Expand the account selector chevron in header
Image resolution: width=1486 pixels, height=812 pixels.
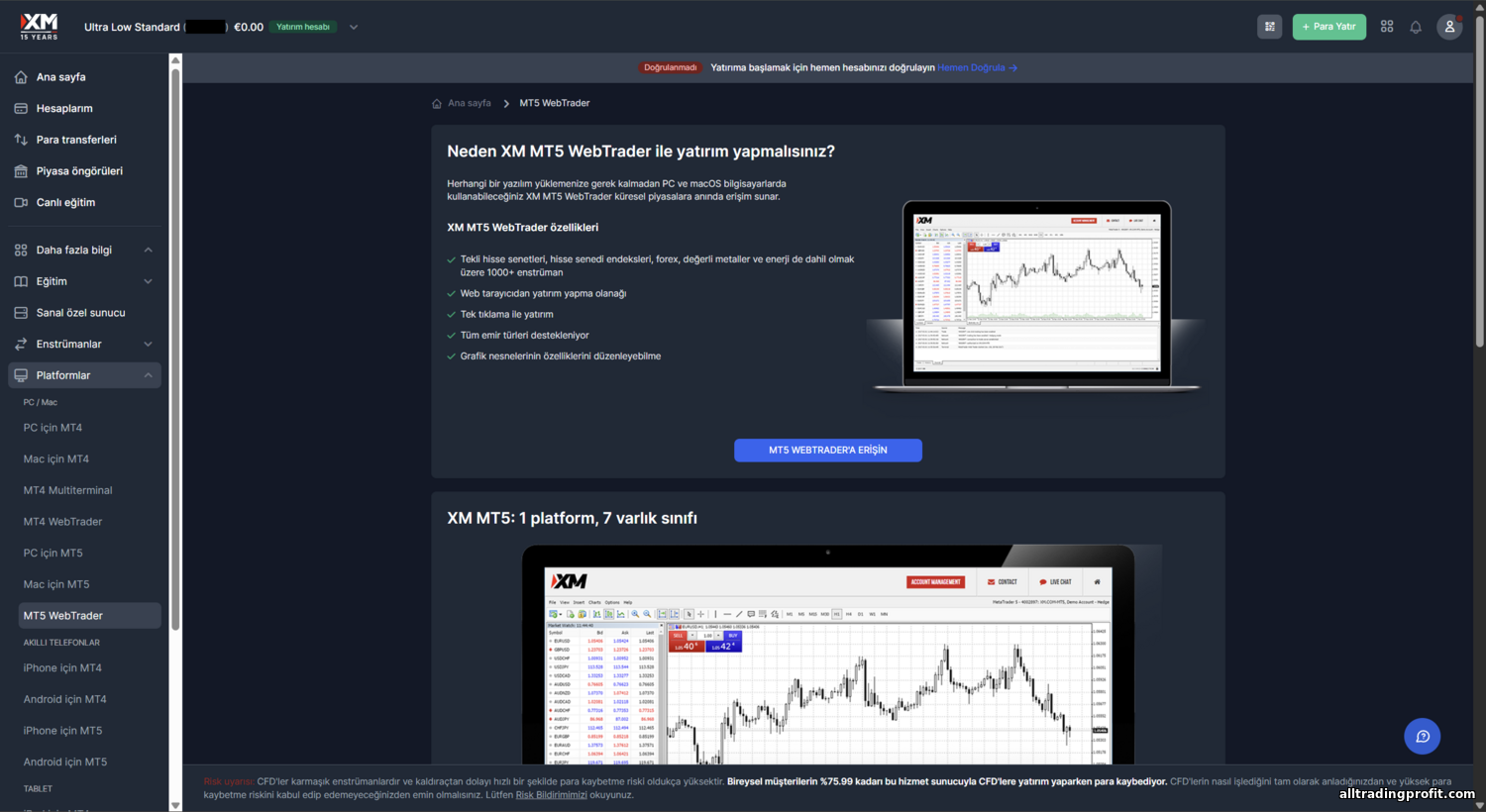[354, 28]
